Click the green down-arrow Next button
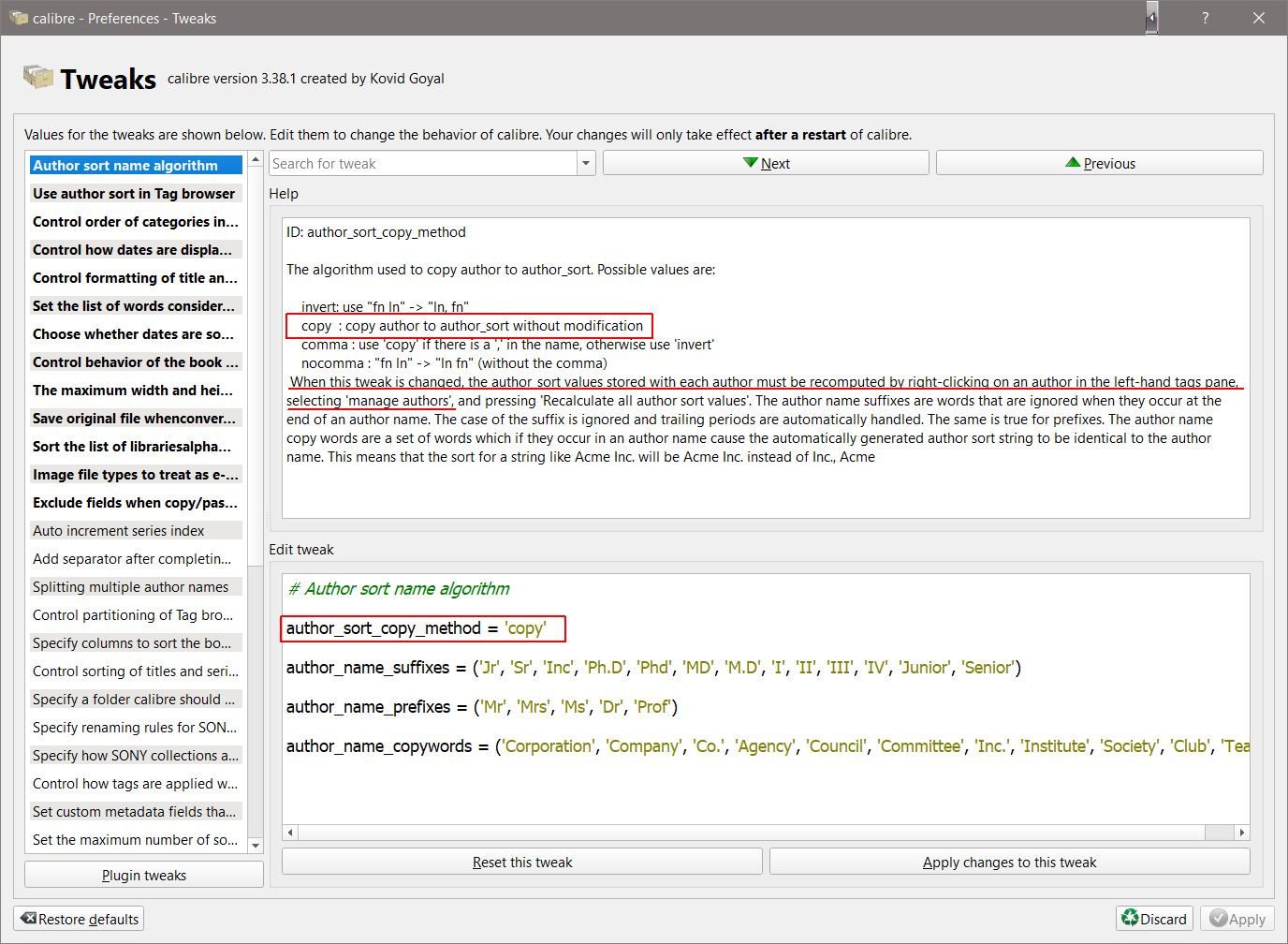The image size is (1288, 944). (x=766, y=163)
